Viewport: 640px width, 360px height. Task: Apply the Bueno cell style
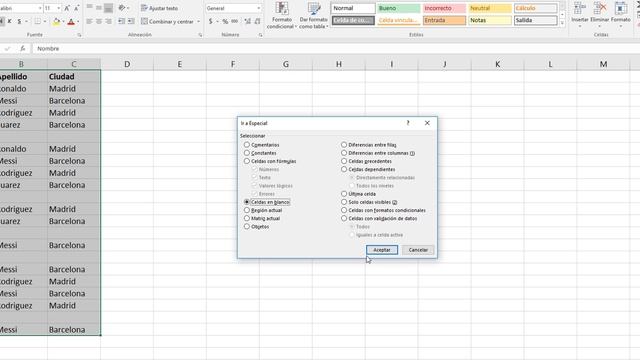pos(398,8)
